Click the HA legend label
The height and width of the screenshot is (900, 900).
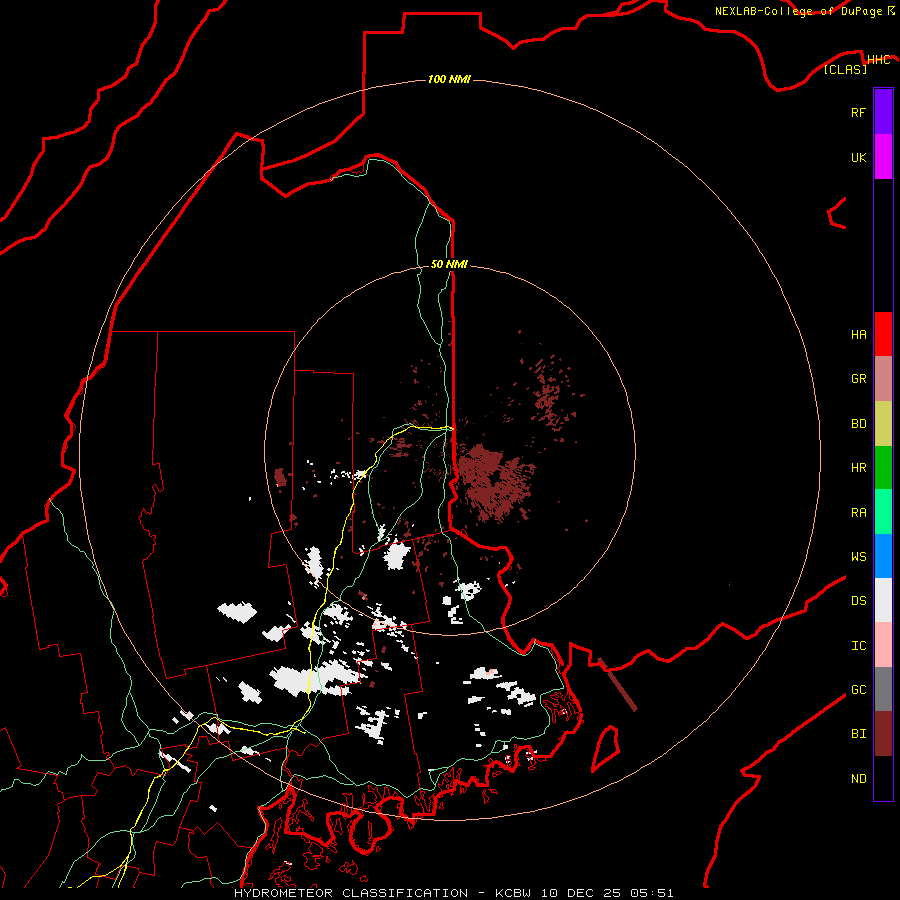coord(858,335)
